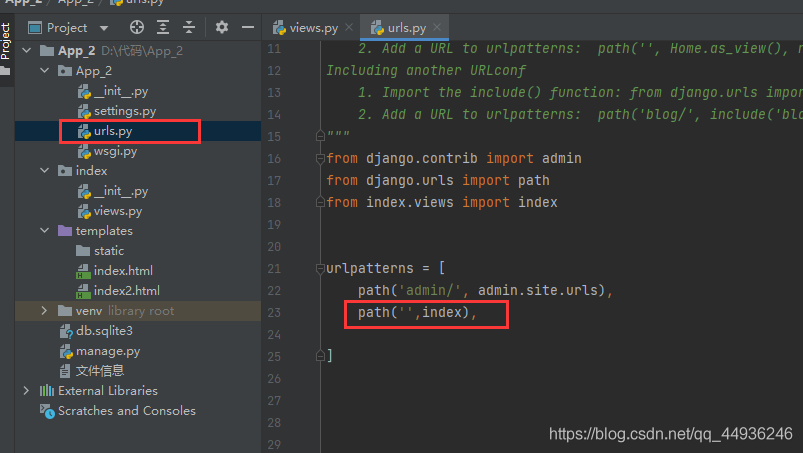Open Project panel settings gear

coord(222,27)
